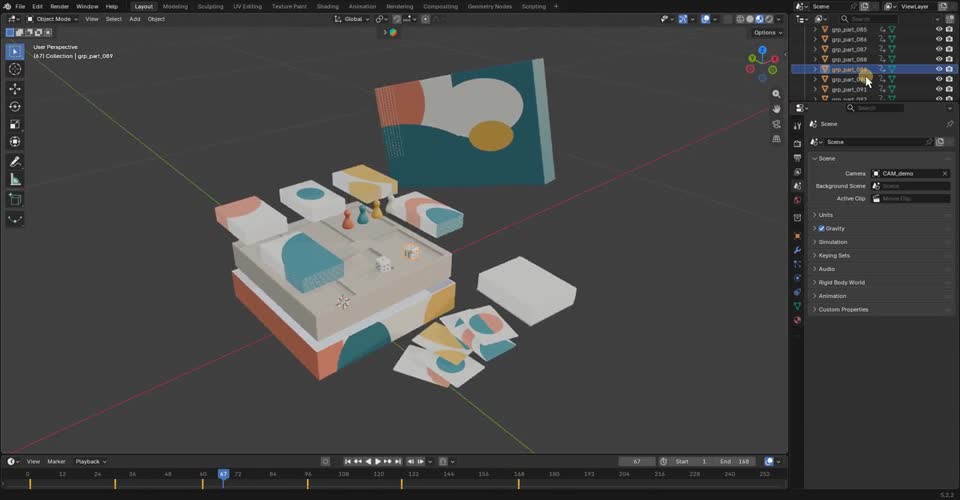Screen dimensions: 960x500
Task: Activate the Annotate tool
Action: pos(15,162)
